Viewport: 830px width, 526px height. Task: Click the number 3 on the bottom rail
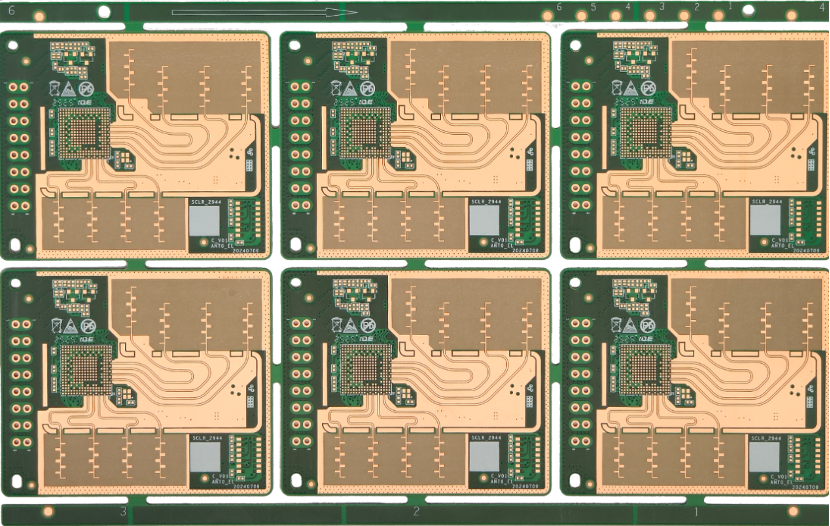click(x=123, y=511)
